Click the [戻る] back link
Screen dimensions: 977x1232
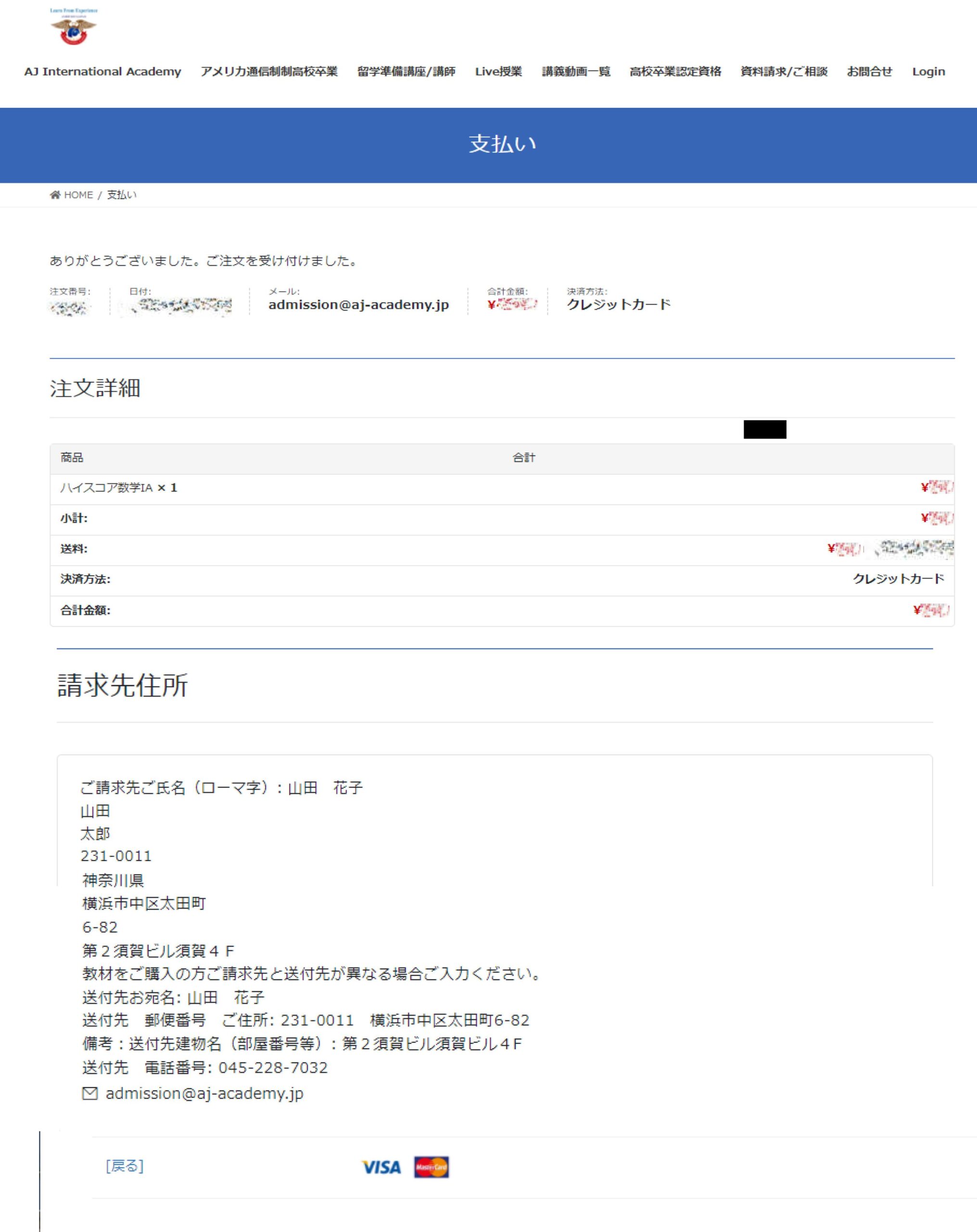(x=125, y=1166)
